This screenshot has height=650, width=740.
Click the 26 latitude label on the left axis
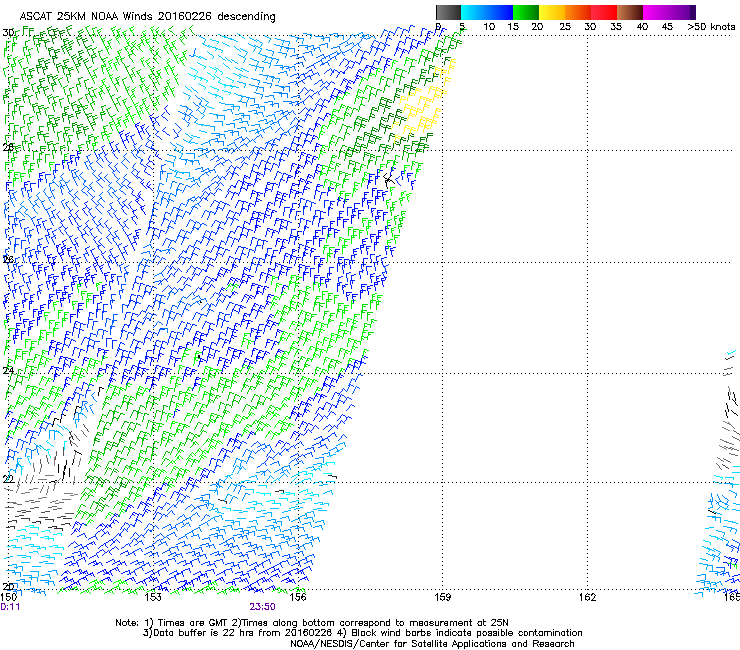[8, 260]
